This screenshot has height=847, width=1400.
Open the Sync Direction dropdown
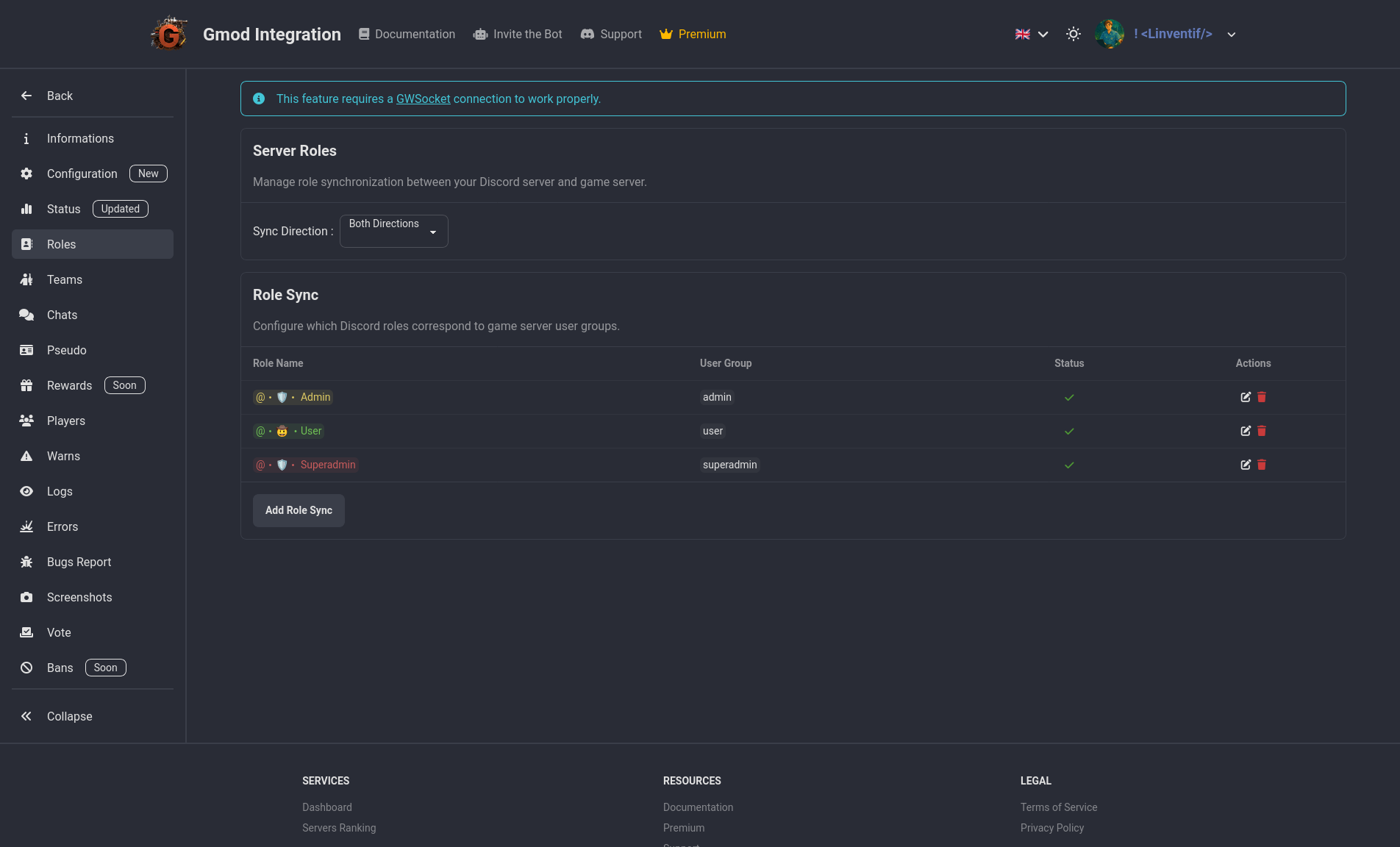point(393,231)
